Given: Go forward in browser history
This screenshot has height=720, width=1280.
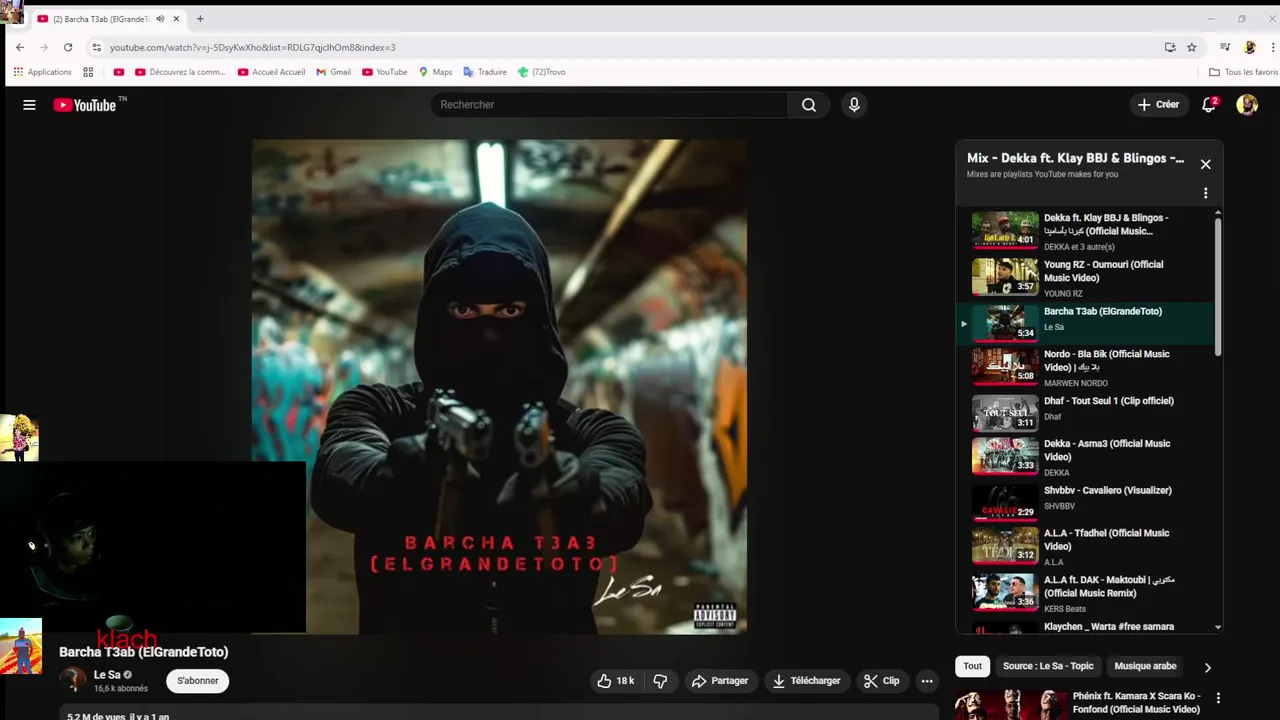Looking at the screenshot, I should [x=44, y=47].
